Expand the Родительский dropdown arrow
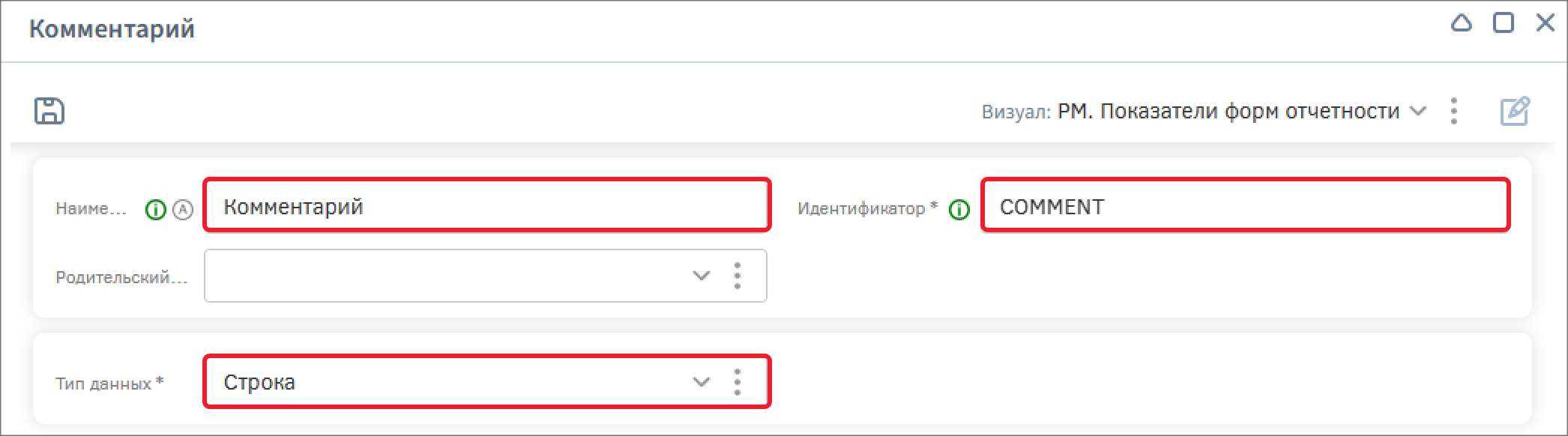 click(702, 276)
